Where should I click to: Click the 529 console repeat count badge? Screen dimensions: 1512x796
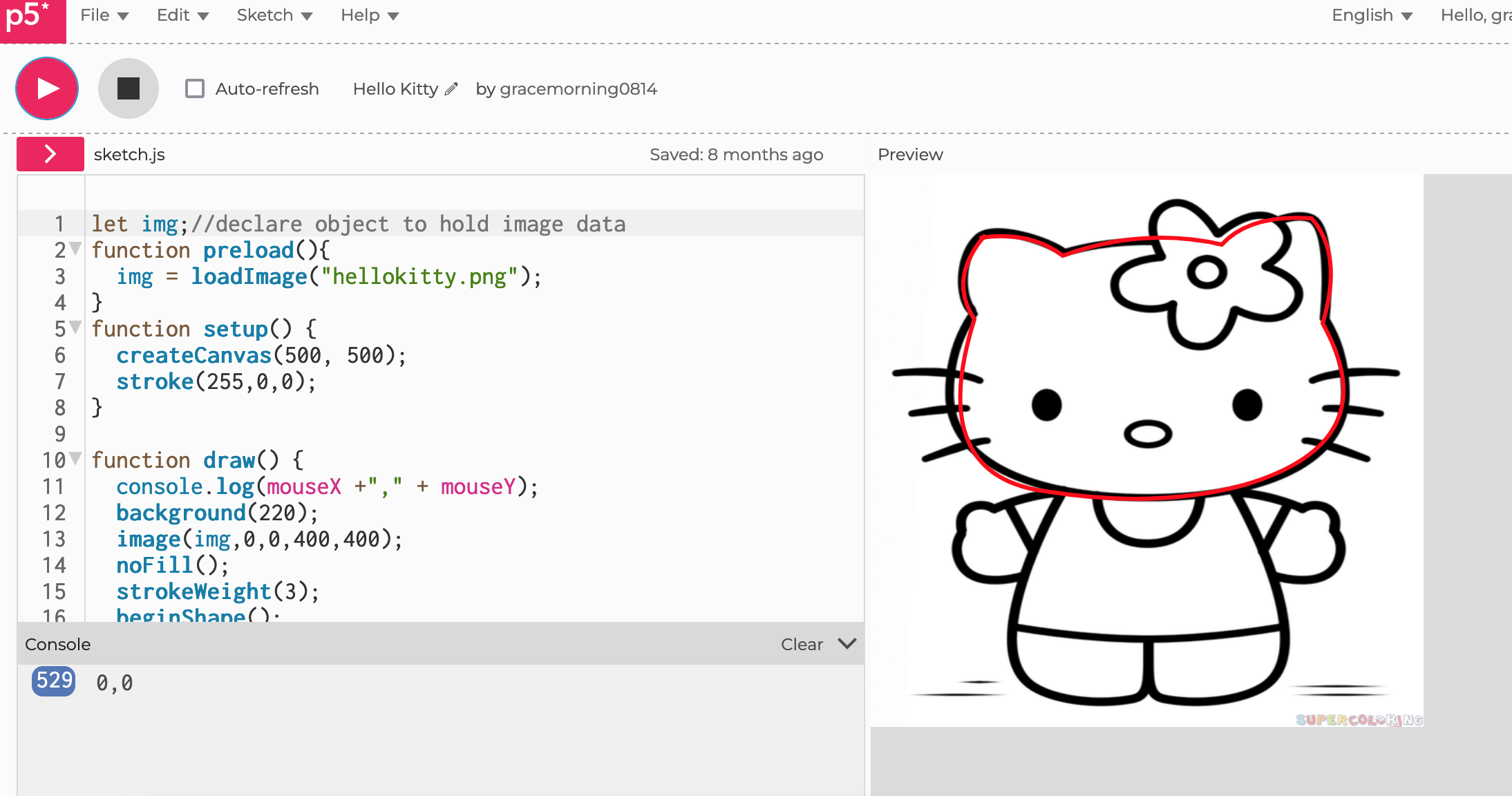53,681
